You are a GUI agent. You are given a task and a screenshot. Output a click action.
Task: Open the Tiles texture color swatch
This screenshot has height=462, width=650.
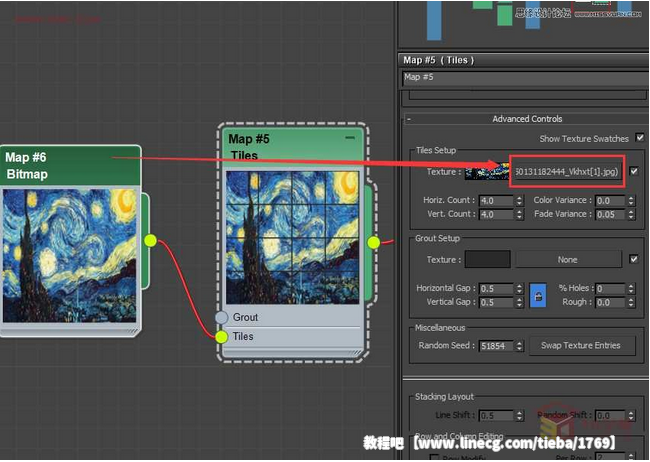click(x=487, y=172)
